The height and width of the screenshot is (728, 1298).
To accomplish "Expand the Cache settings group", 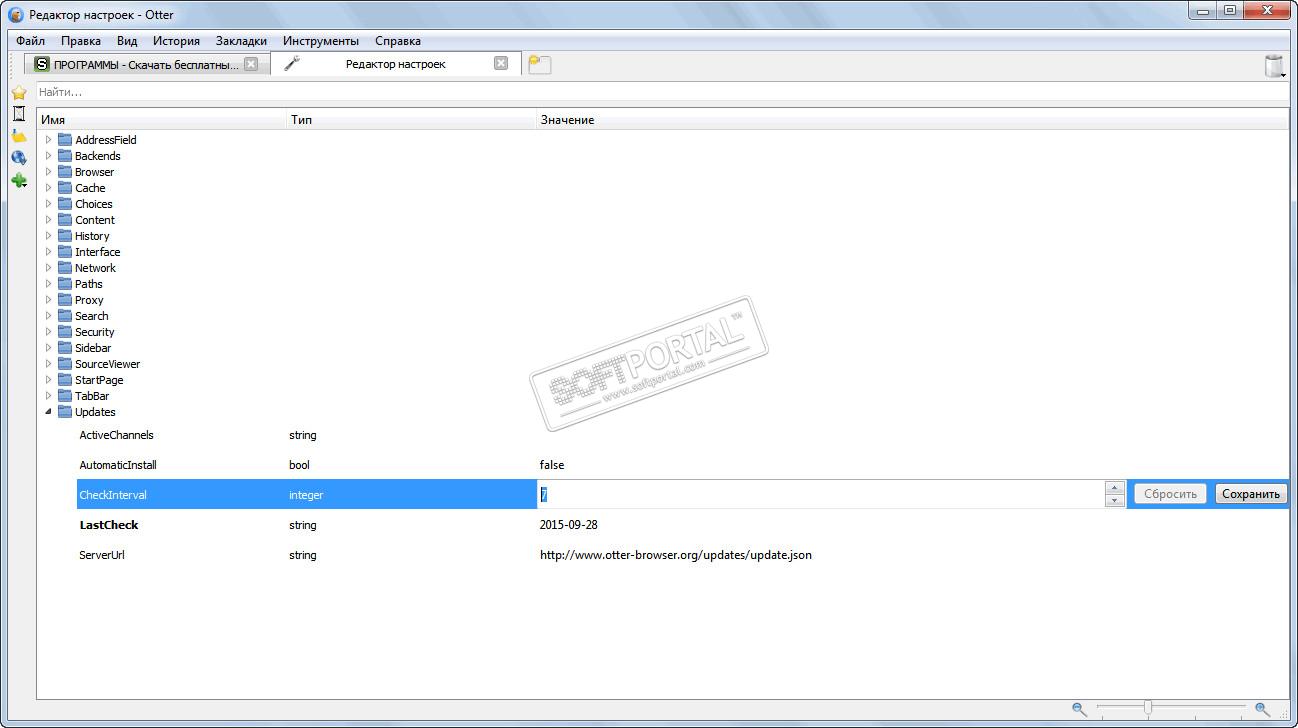I will (x=48, y=188).
